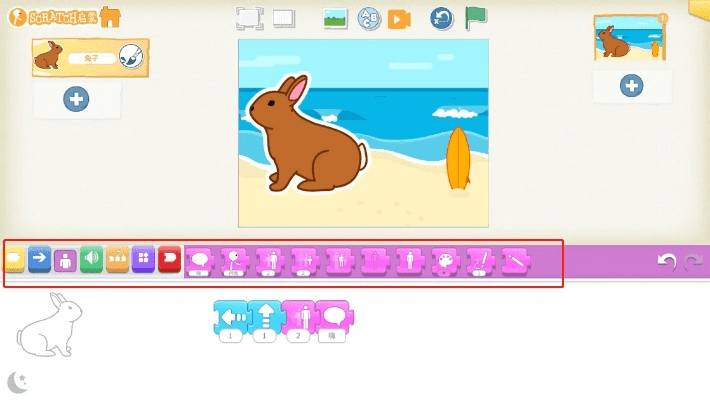This screenshot has height=400, width=710.
Task: Enter full screen presentation mode
Action: (x=249, y=18)
